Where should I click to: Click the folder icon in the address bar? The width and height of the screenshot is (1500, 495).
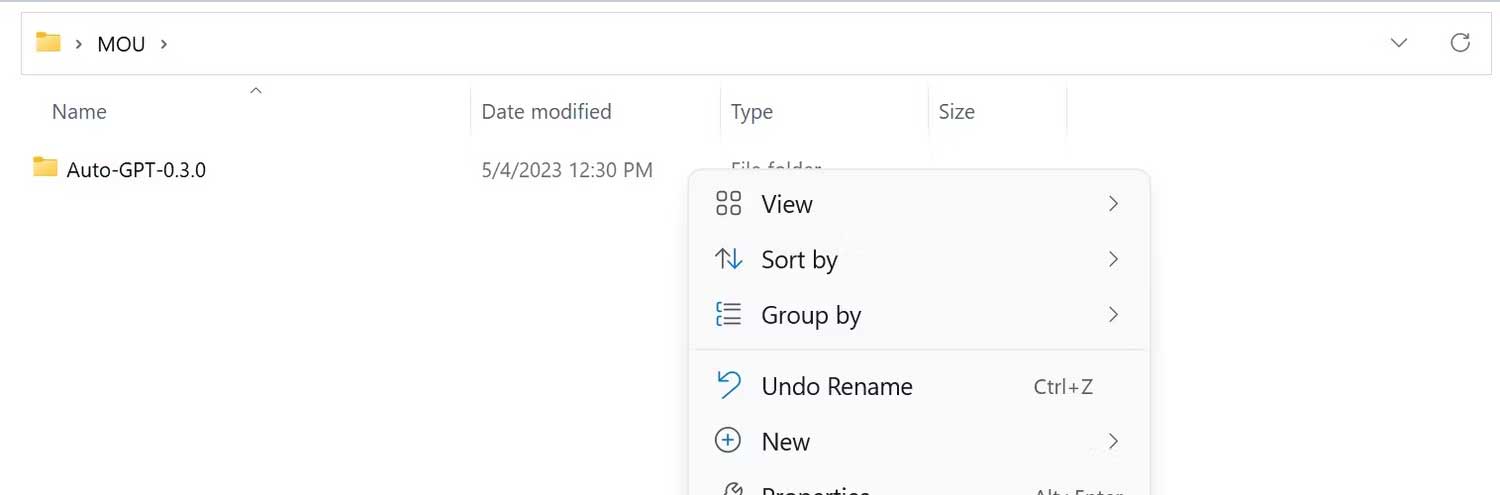(48, 43)
